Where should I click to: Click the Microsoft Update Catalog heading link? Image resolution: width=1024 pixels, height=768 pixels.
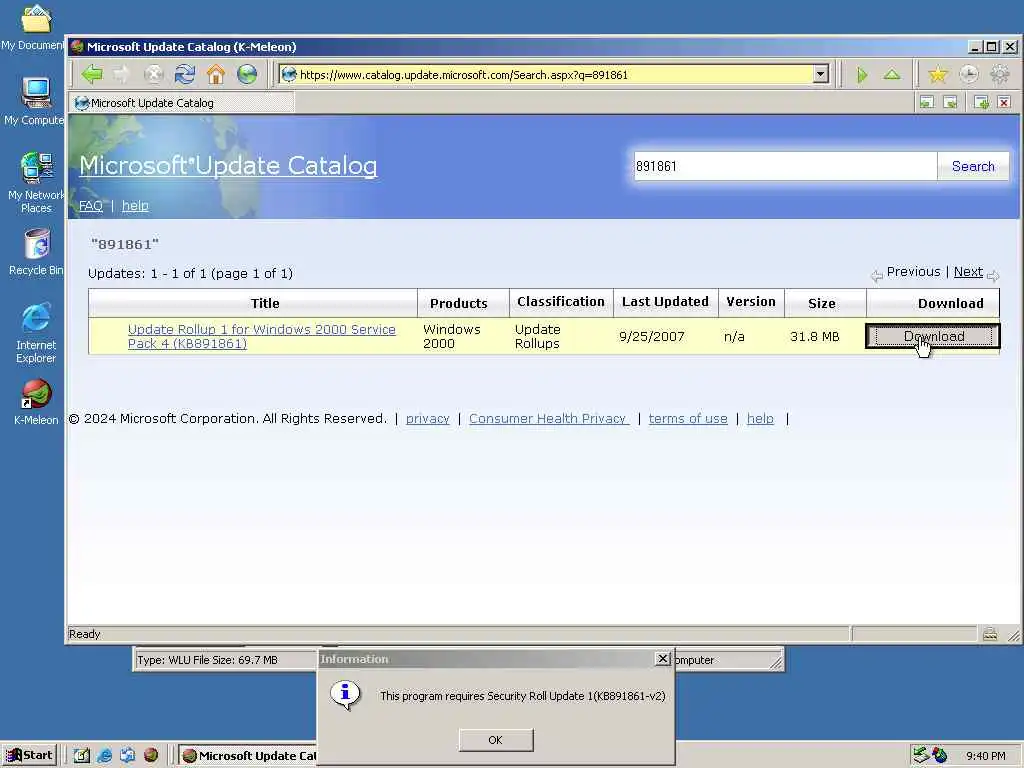pyautogui.click(x=228, y=165)
